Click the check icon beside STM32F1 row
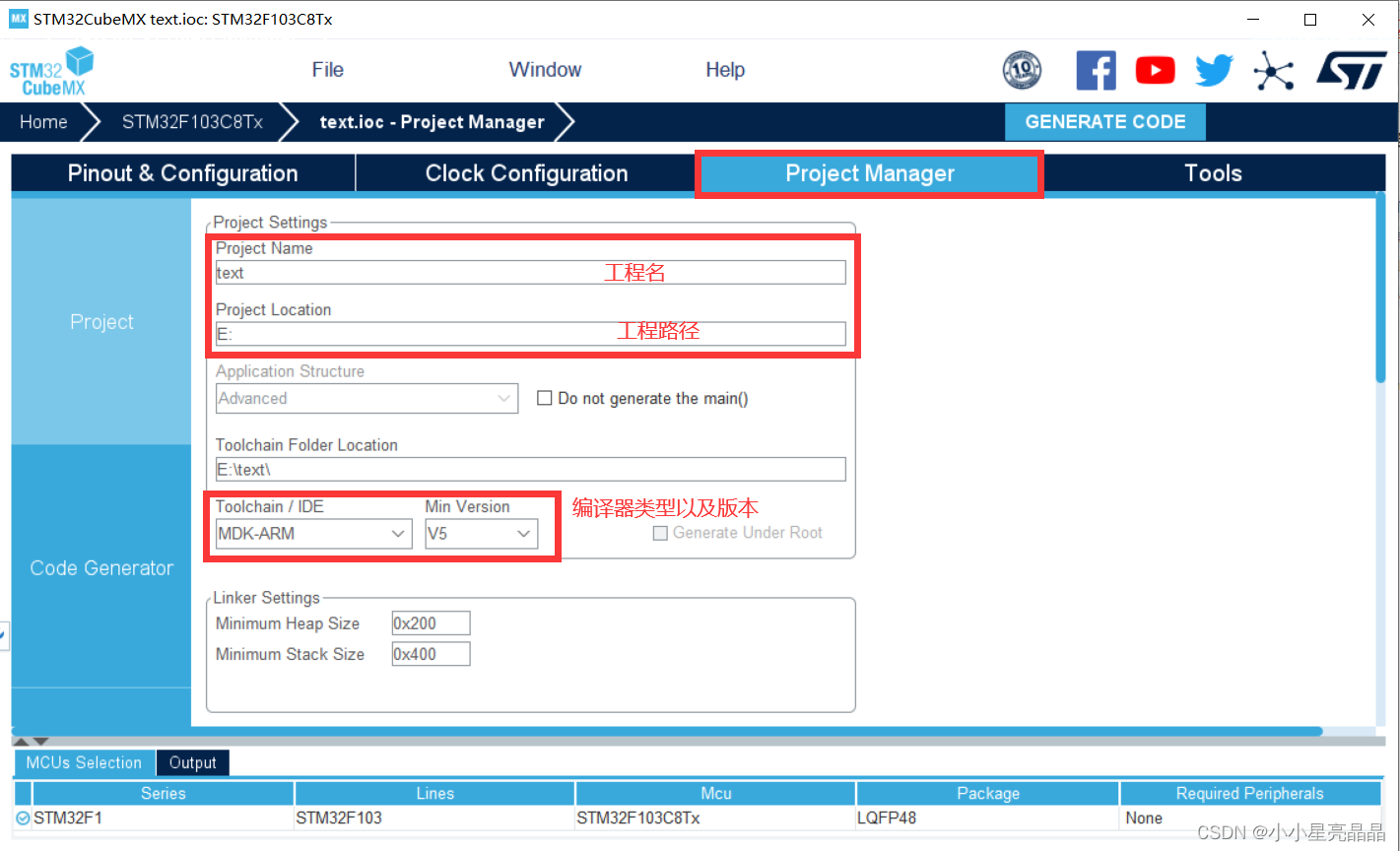Image resolution: width=1400 pixels, height=851 pixels. (23, 818)
